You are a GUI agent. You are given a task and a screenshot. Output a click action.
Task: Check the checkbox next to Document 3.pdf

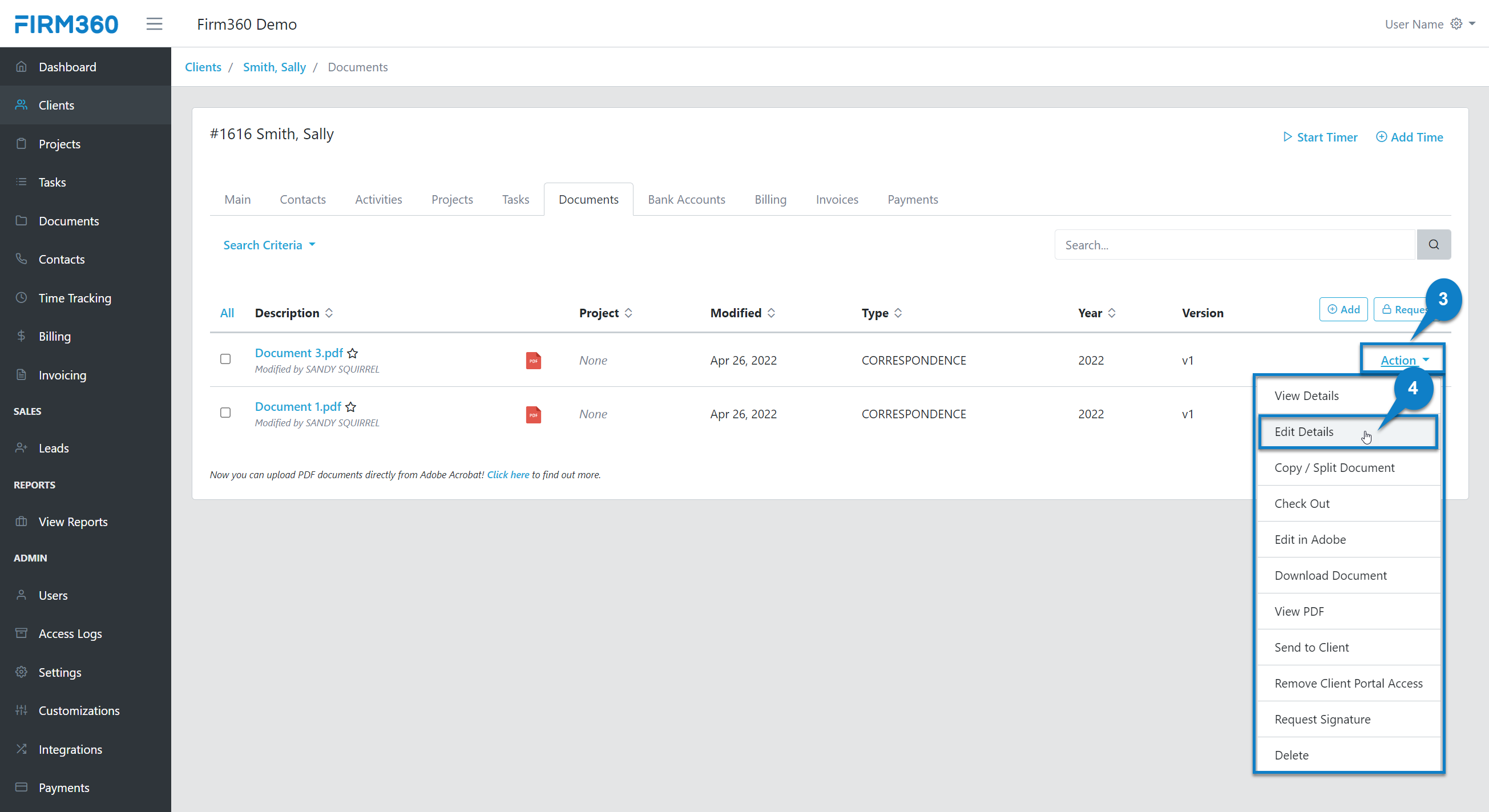pyautogui.click(x=225, y=358)
